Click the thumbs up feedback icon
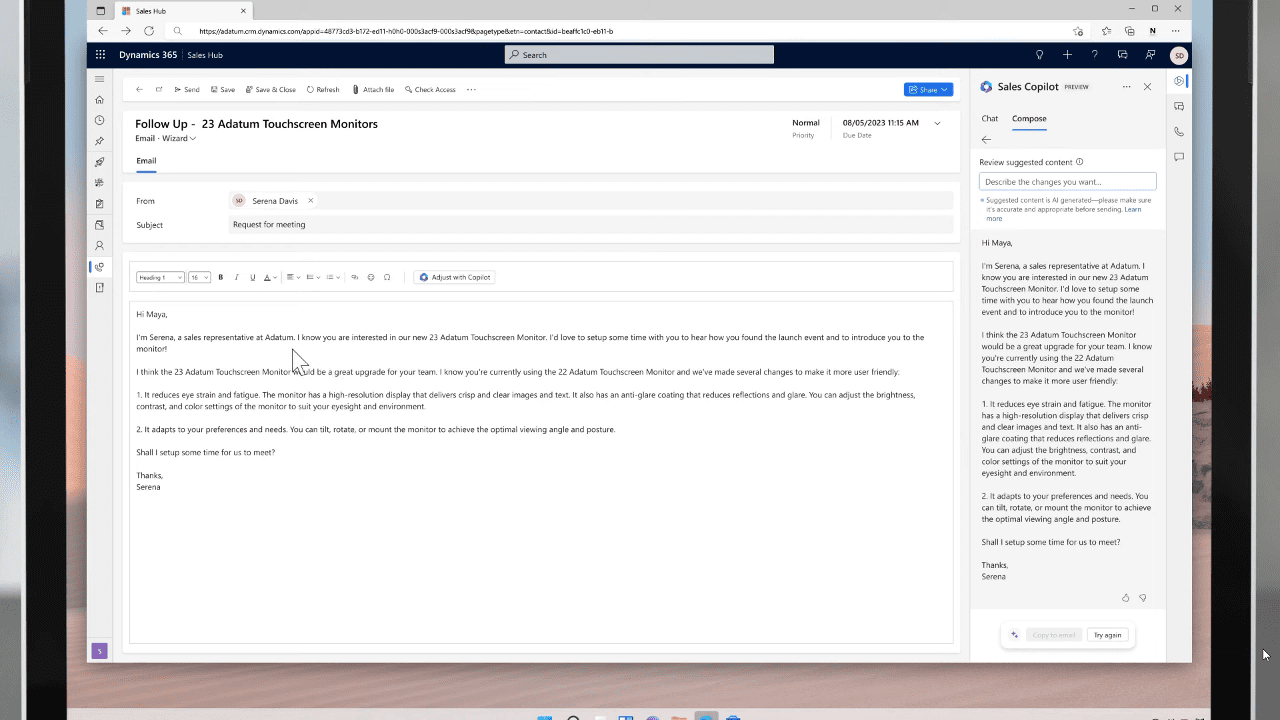The image size is (1280, 720). [1125, 598]
